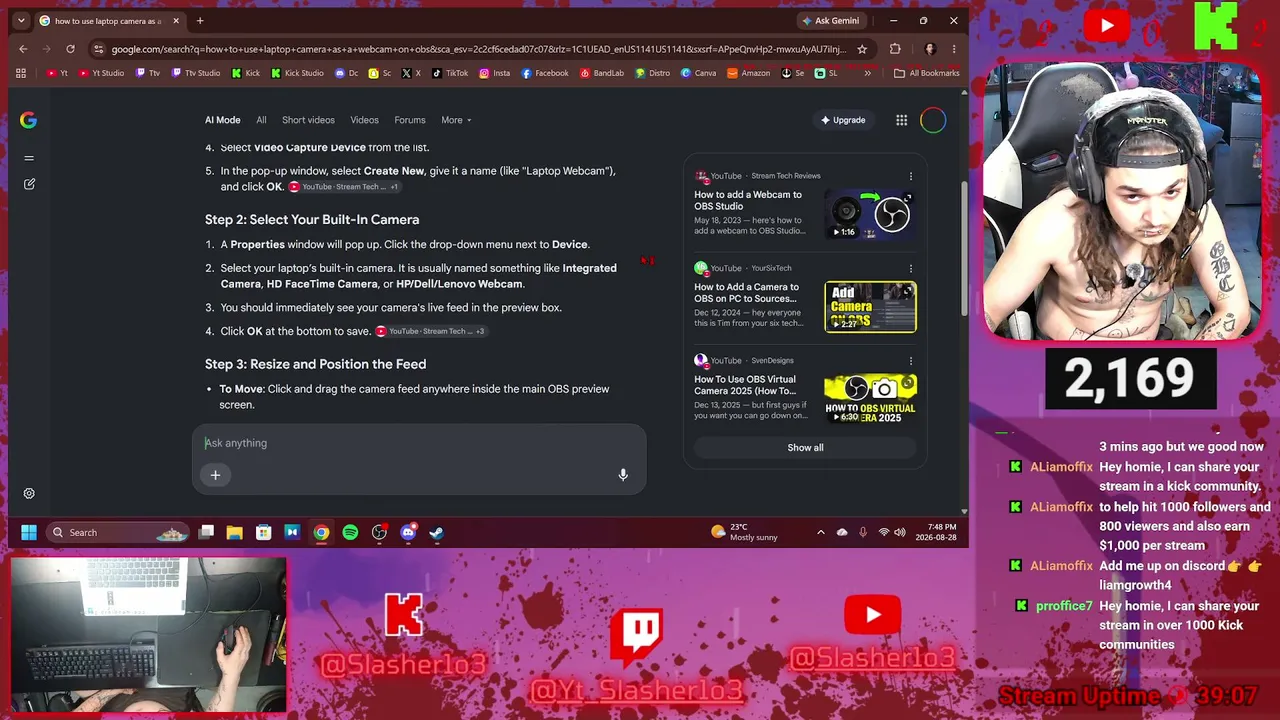Click the Ask Gemini button
Screen dimensions: 1280x720
tap(831, 21)
